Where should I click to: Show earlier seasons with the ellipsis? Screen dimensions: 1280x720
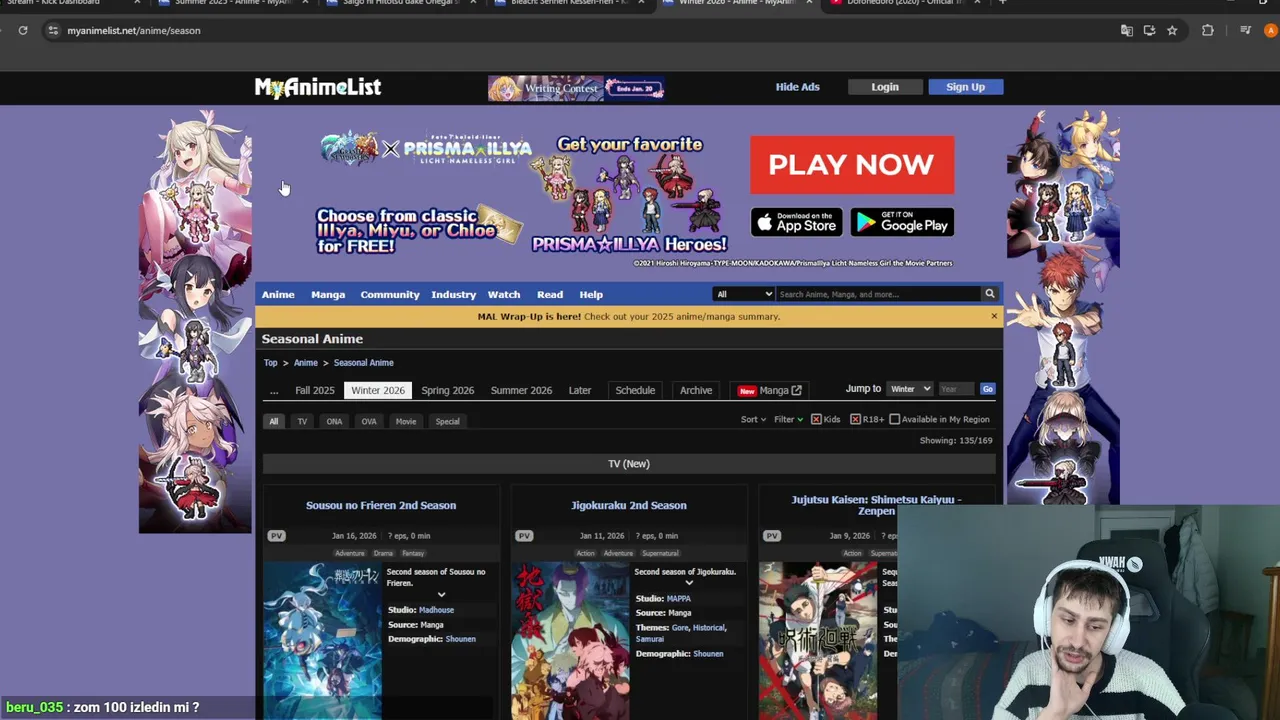coord(274,390)
